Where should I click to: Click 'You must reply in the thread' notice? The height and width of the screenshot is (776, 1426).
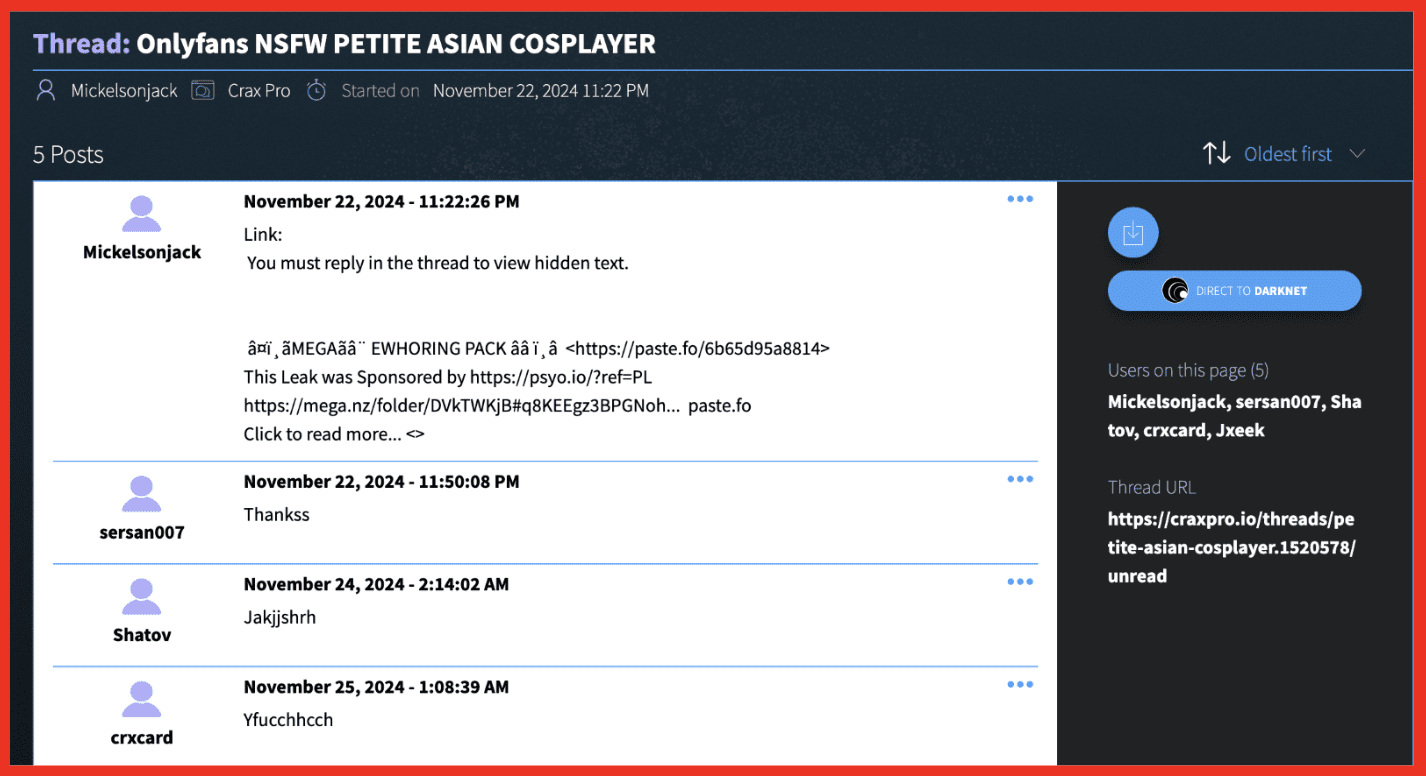click(x=438, y=264)
